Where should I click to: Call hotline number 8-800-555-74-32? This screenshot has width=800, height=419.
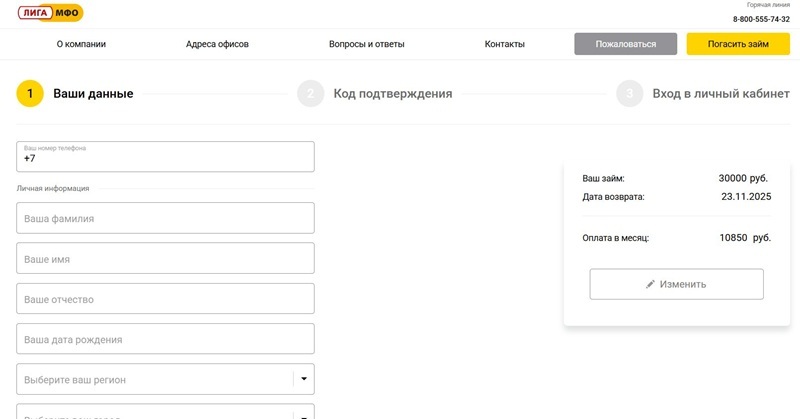[761, 19]
